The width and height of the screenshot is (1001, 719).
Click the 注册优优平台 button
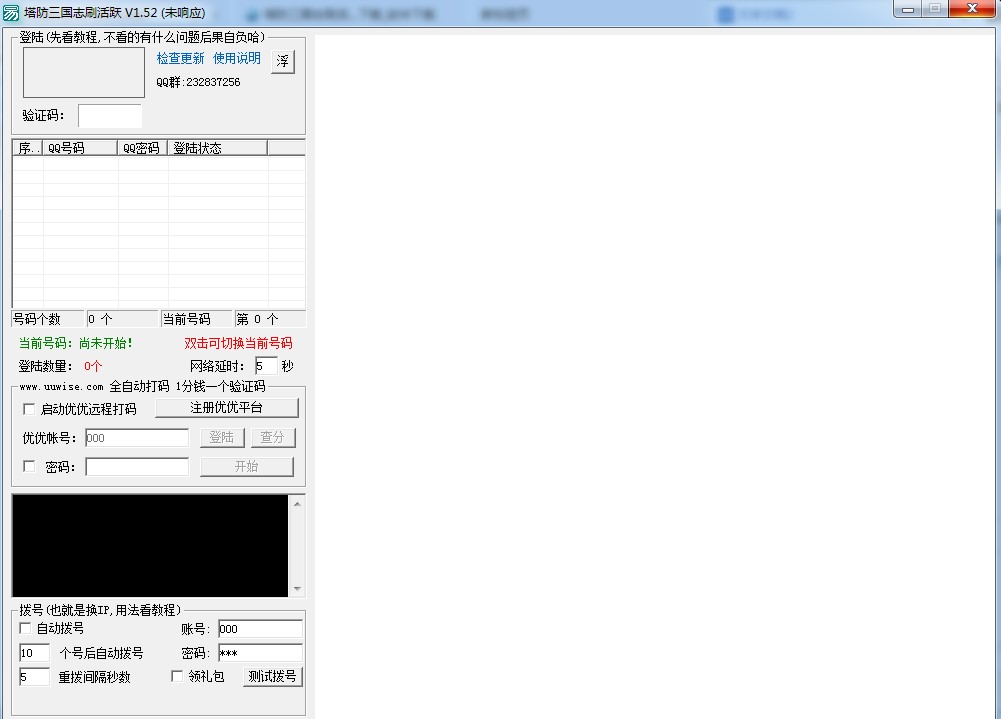click(x=227, y=408)
